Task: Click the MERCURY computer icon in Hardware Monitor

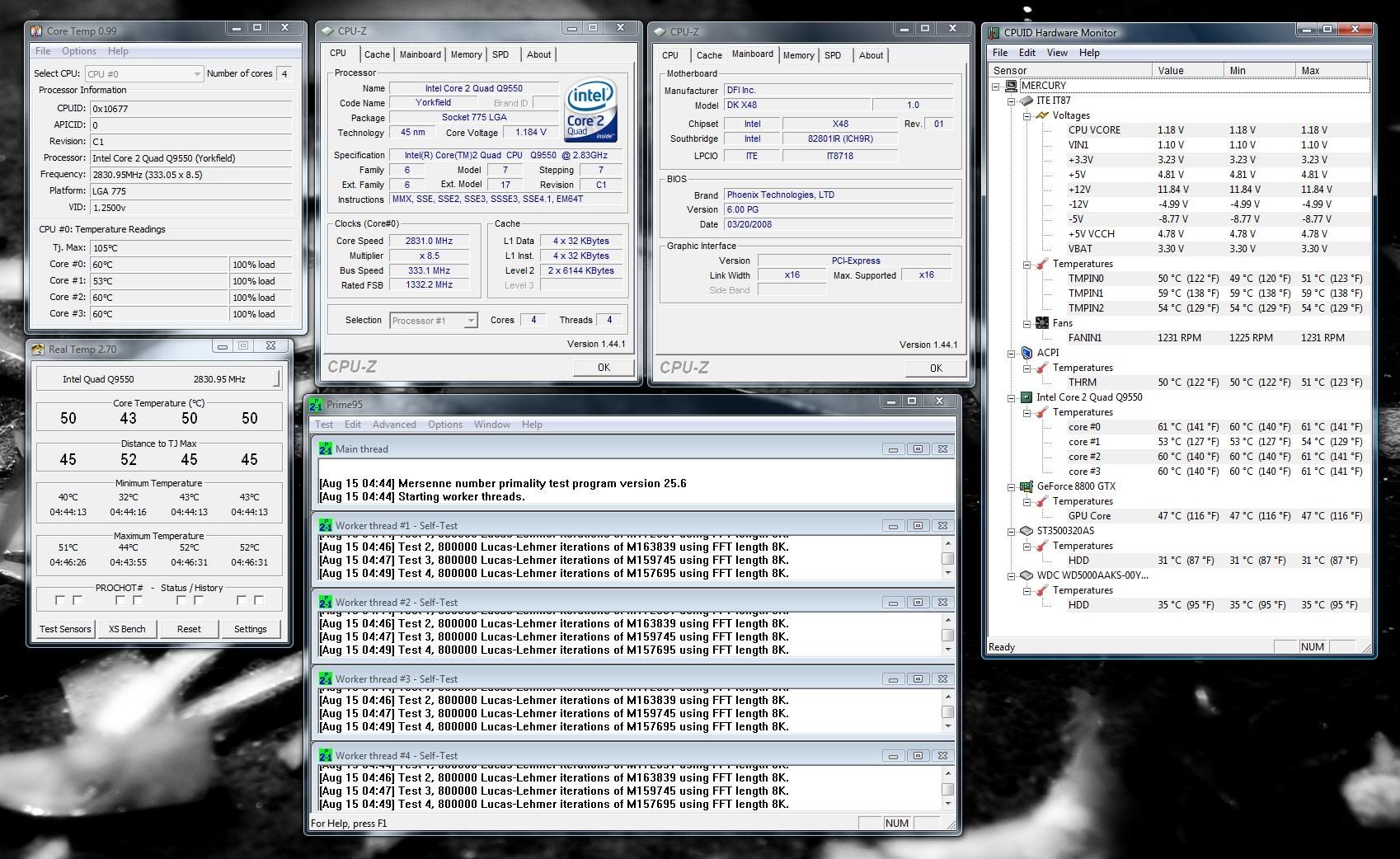Action: click(x=1011, y=86)
